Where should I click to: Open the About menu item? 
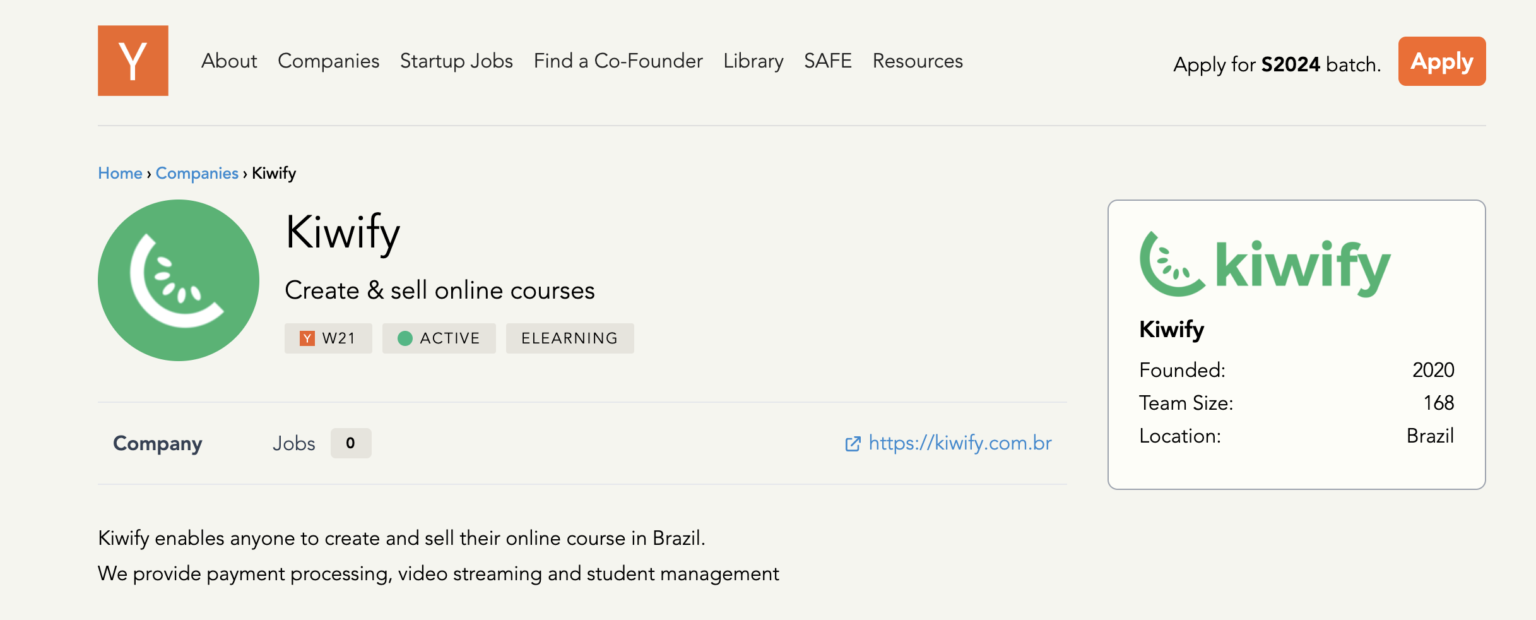[x=229, y=61]
